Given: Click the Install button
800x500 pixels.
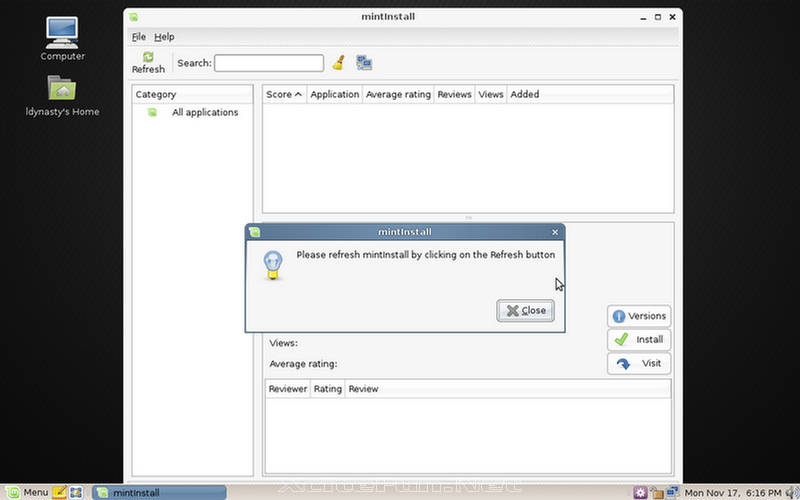Looking at the screenshot, I should (x=639, y=340).
